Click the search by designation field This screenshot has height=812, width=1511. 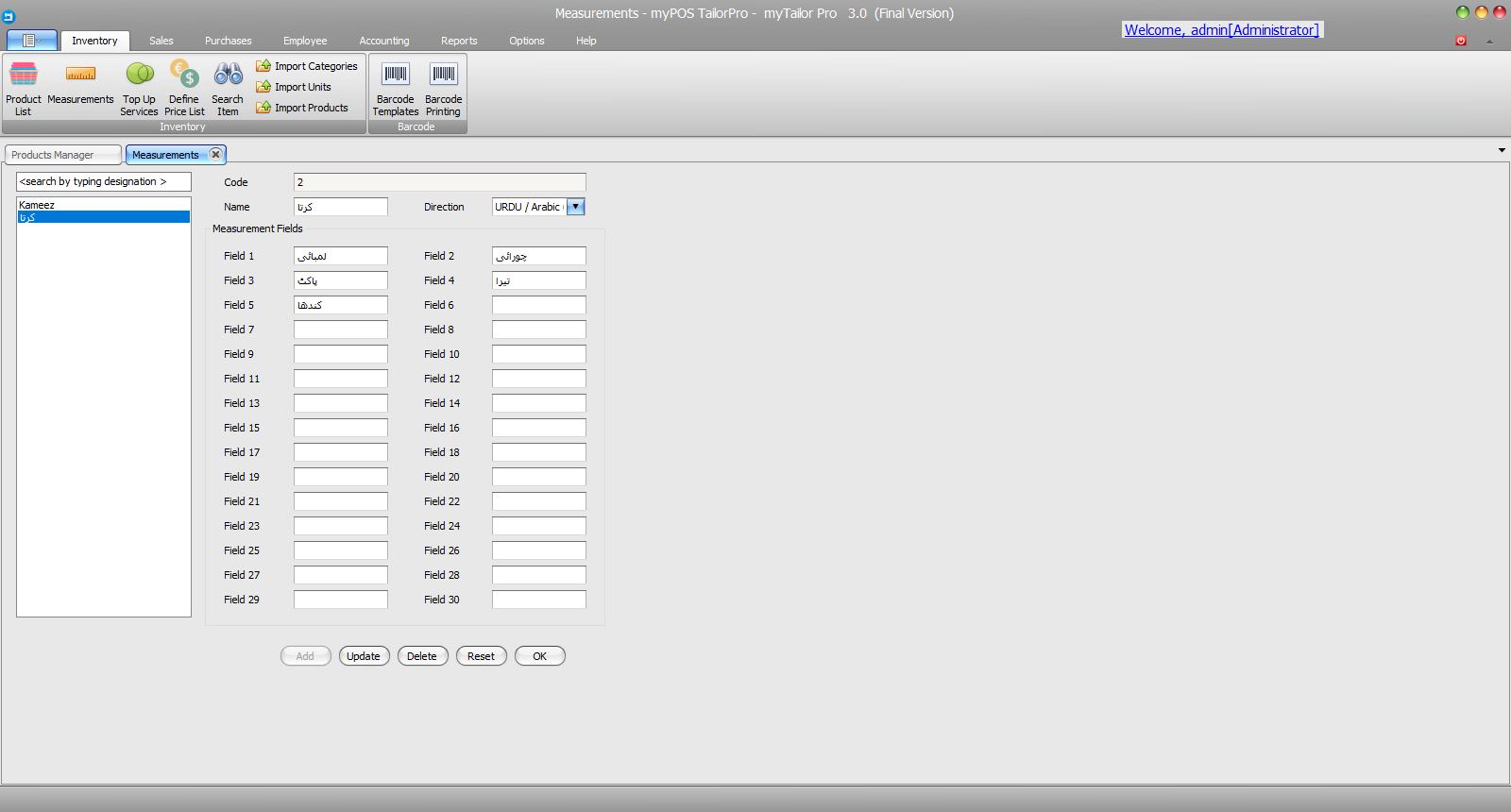104,181
